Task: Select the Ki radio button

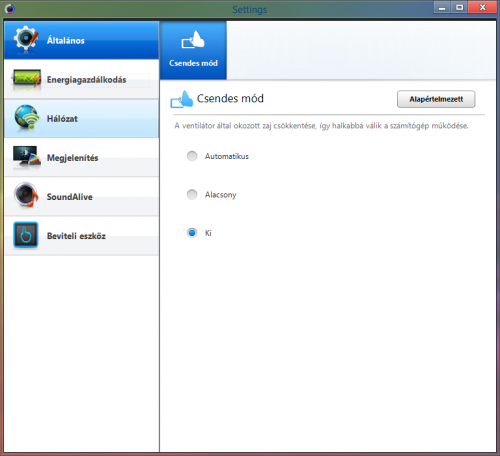Action: pyautogui.click(x=192, y=233)
